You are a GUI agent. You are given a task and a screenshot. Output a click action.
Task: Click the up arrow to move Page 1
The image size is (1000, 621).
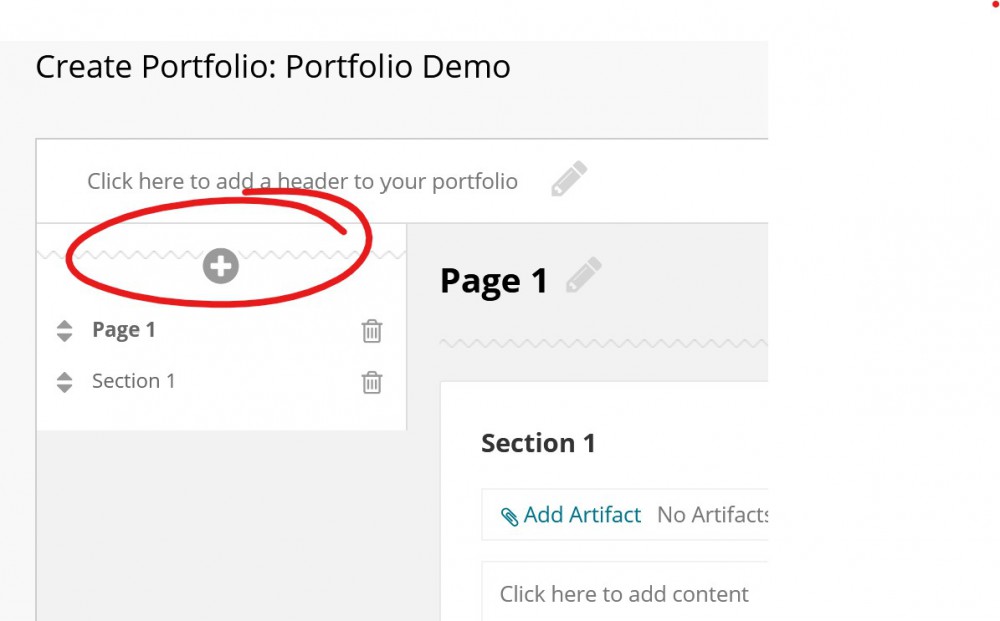(x=64, y=323)
